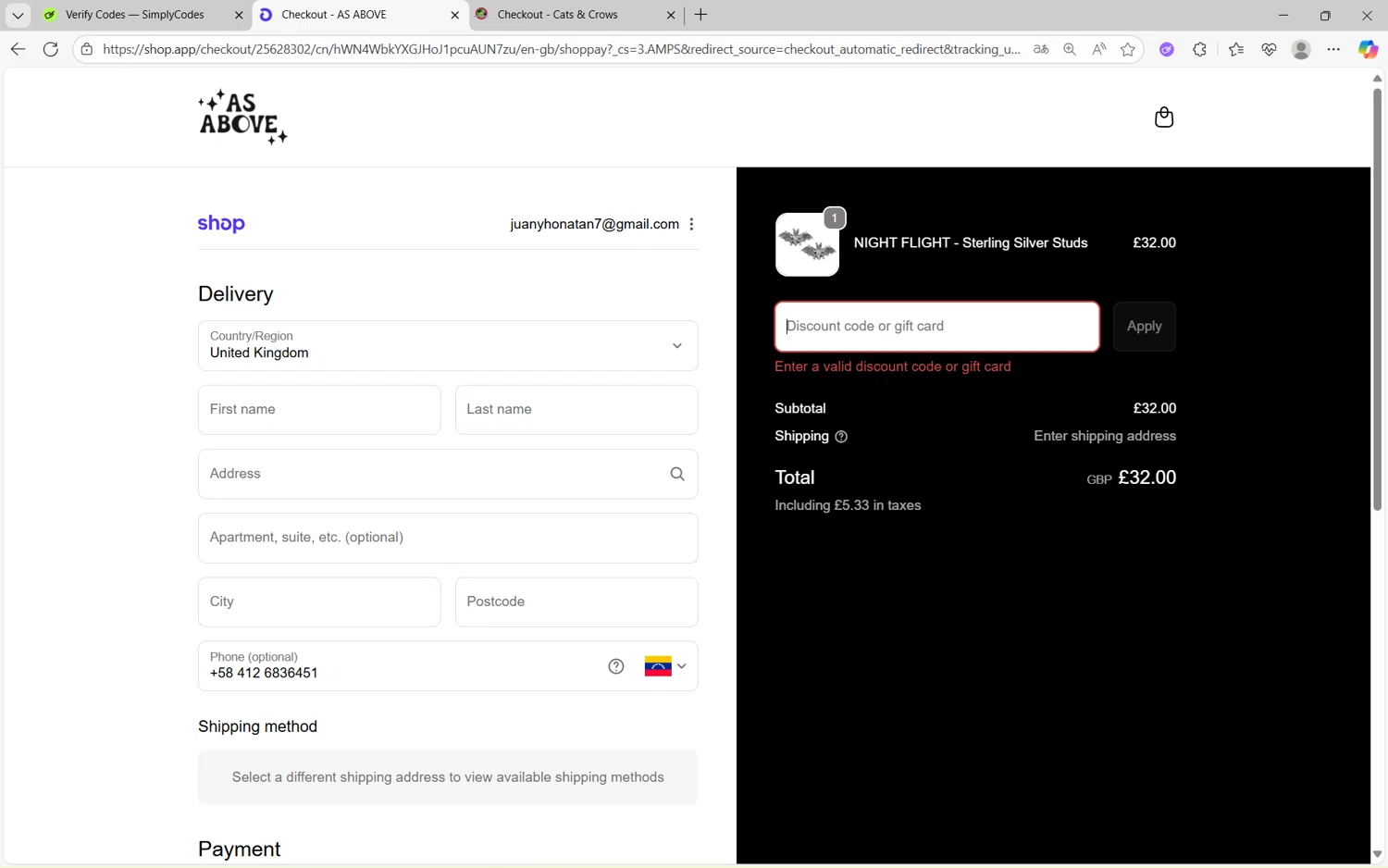Open the phone country flag selector
Image resolution: width=1388 pixels, height=868 pixels.
pos(665,666)
